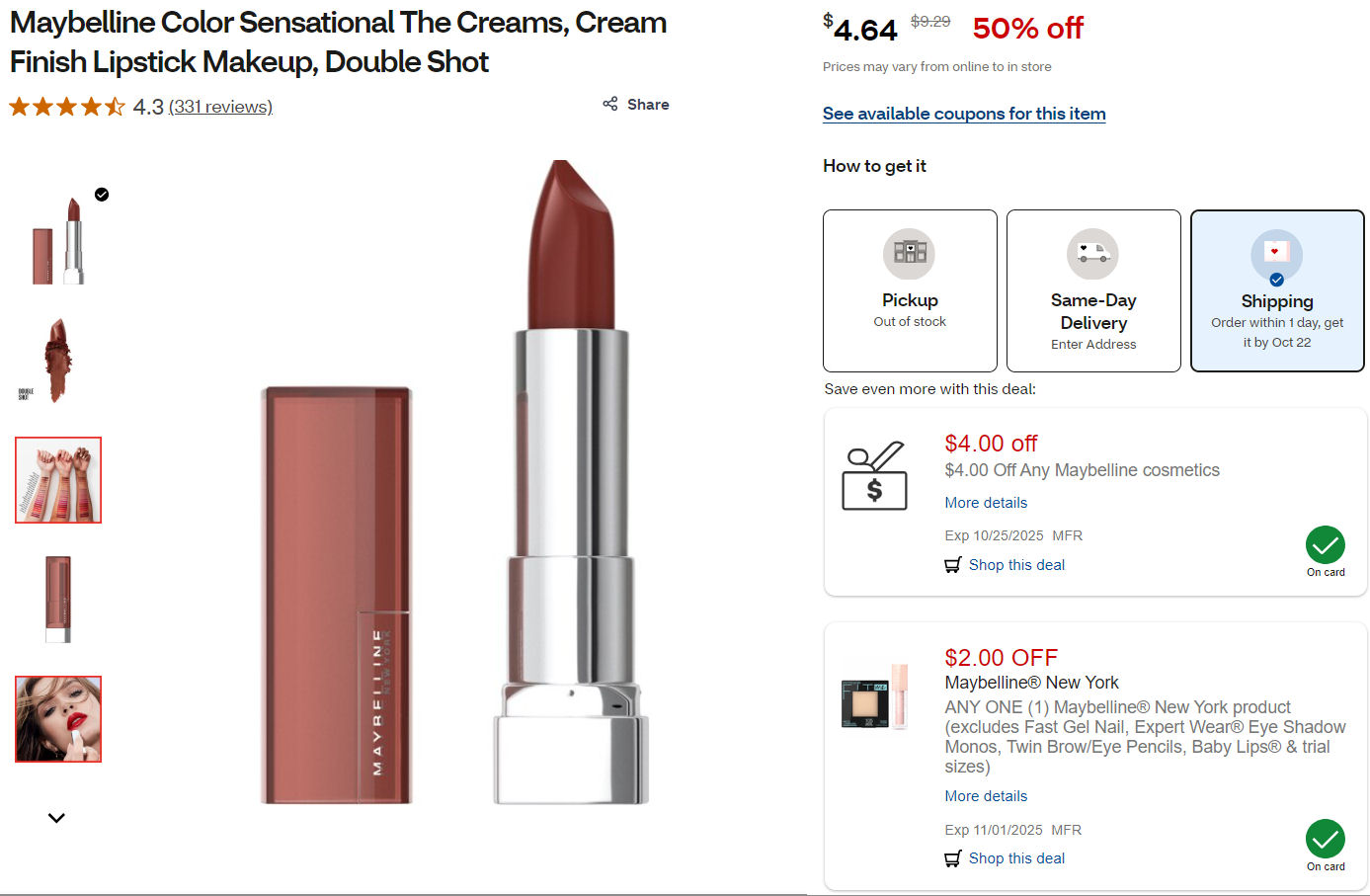Screen dimensions: 1370x896
Task: Expand More details for $4.00 off coupon
Action: click(x=985, y=503)
